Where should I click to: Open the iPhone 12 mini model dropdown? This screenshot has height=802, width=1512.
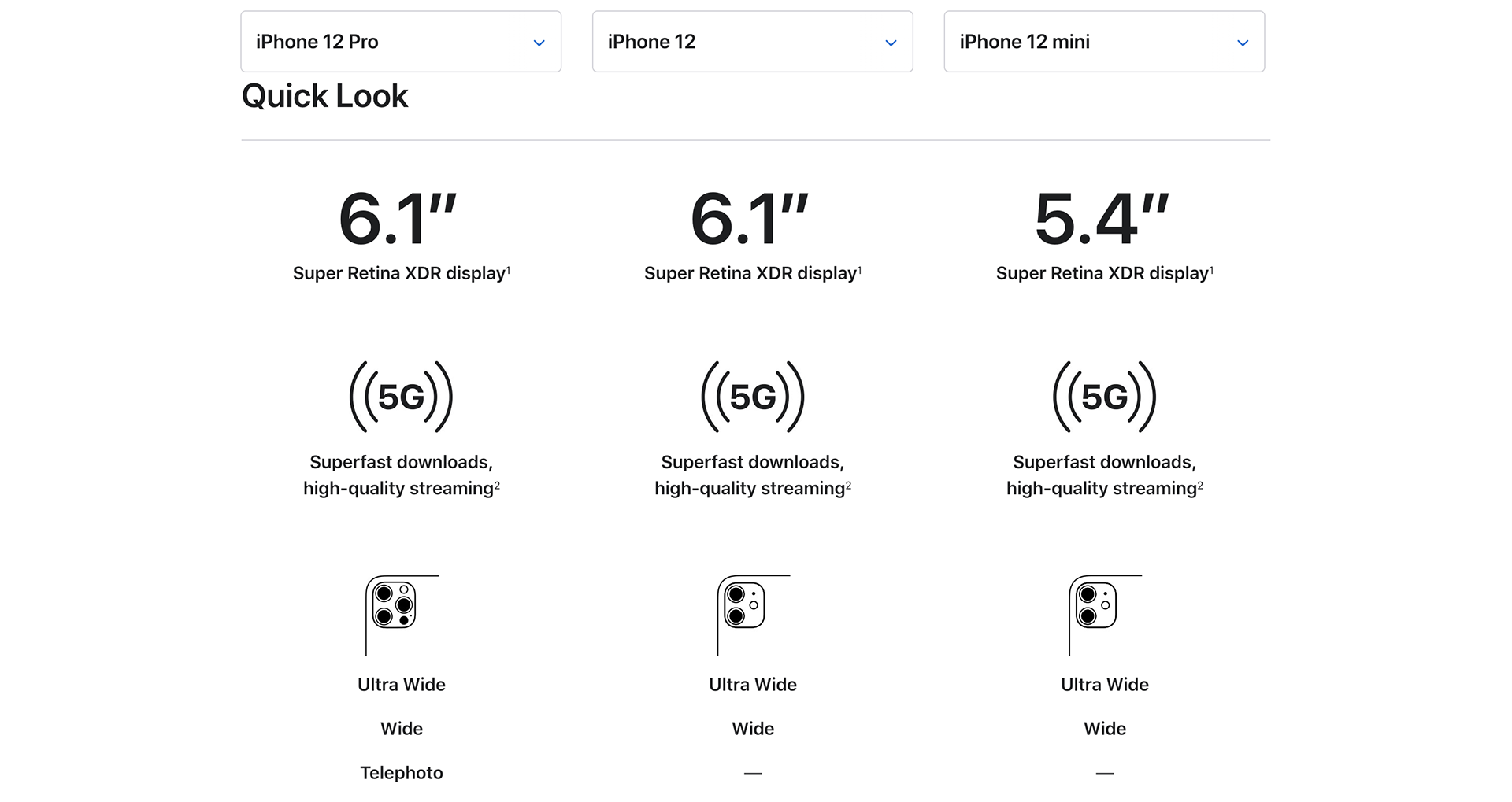pyautogui.click(x=1104, y=42)
